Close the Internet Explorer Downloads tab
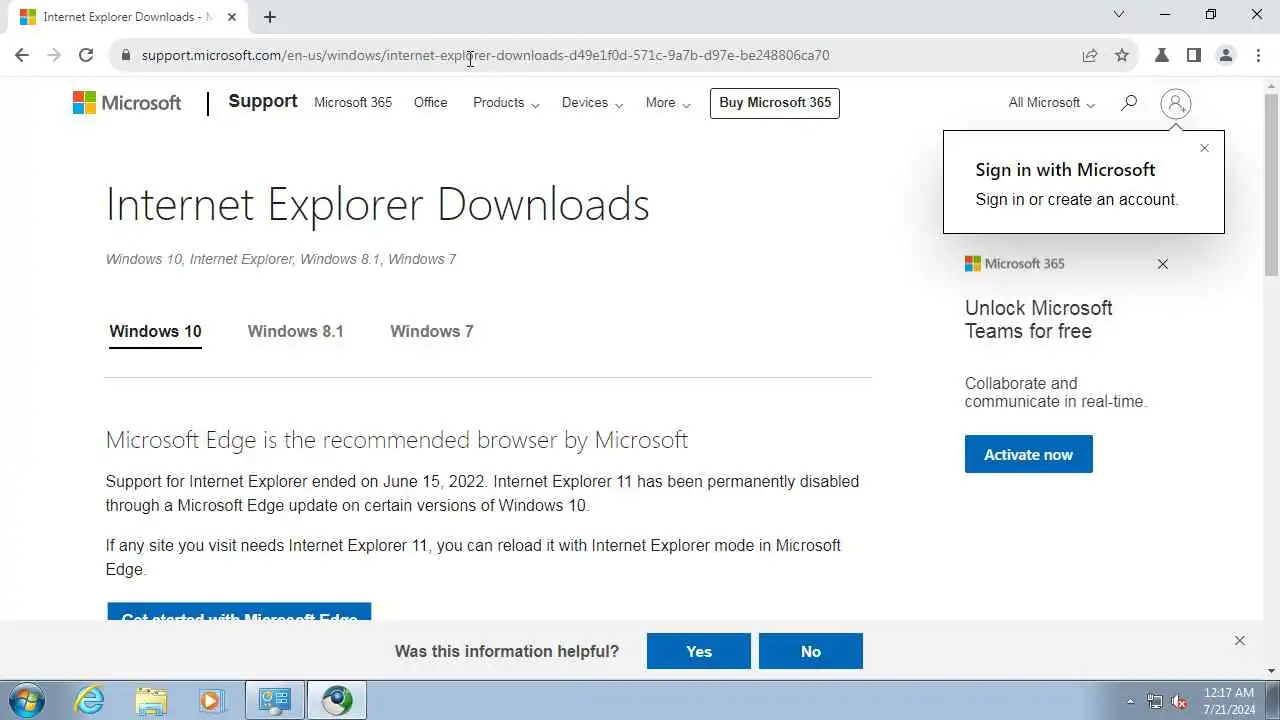Screen dimensions: 1280x720 (232, 16)
